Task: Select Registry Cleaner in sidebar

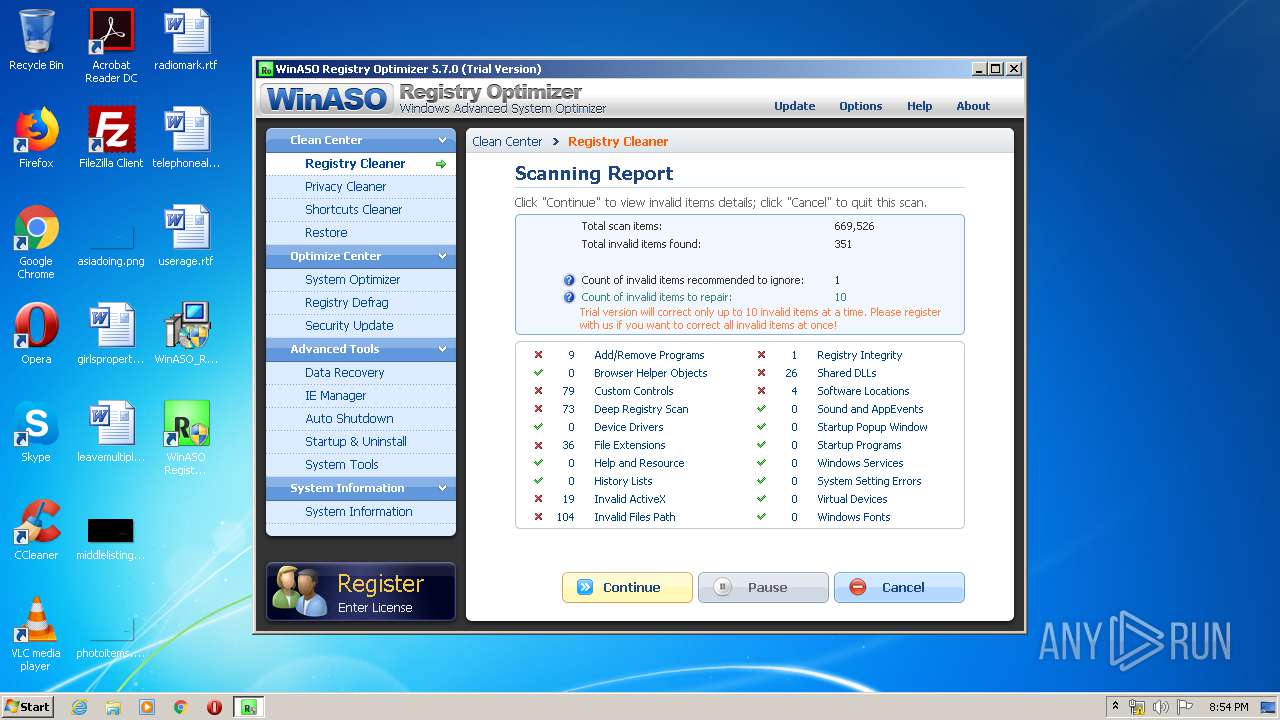Action: coord(361,163)
